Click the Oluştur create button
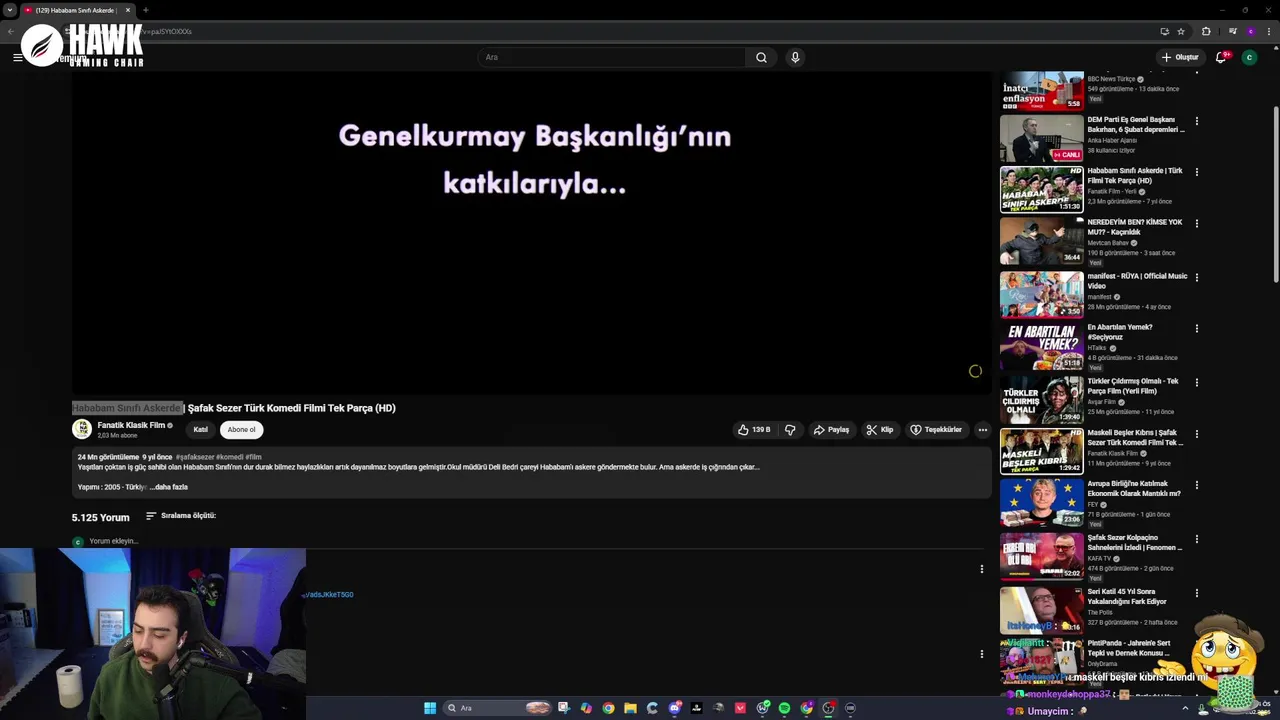Screen dimensions: 1280x720 1180,57
